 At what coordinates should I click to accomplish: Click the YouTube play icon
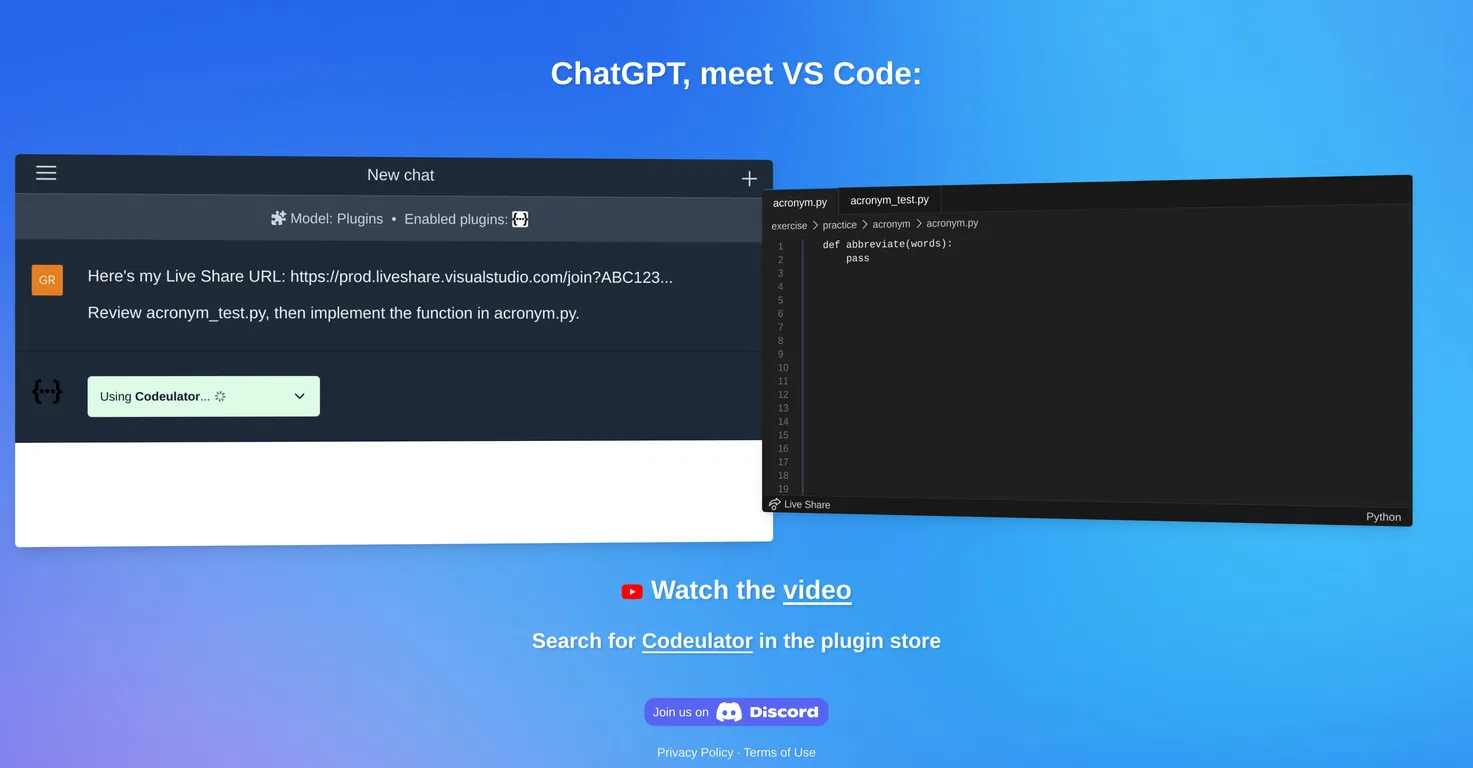coord(632,591)
